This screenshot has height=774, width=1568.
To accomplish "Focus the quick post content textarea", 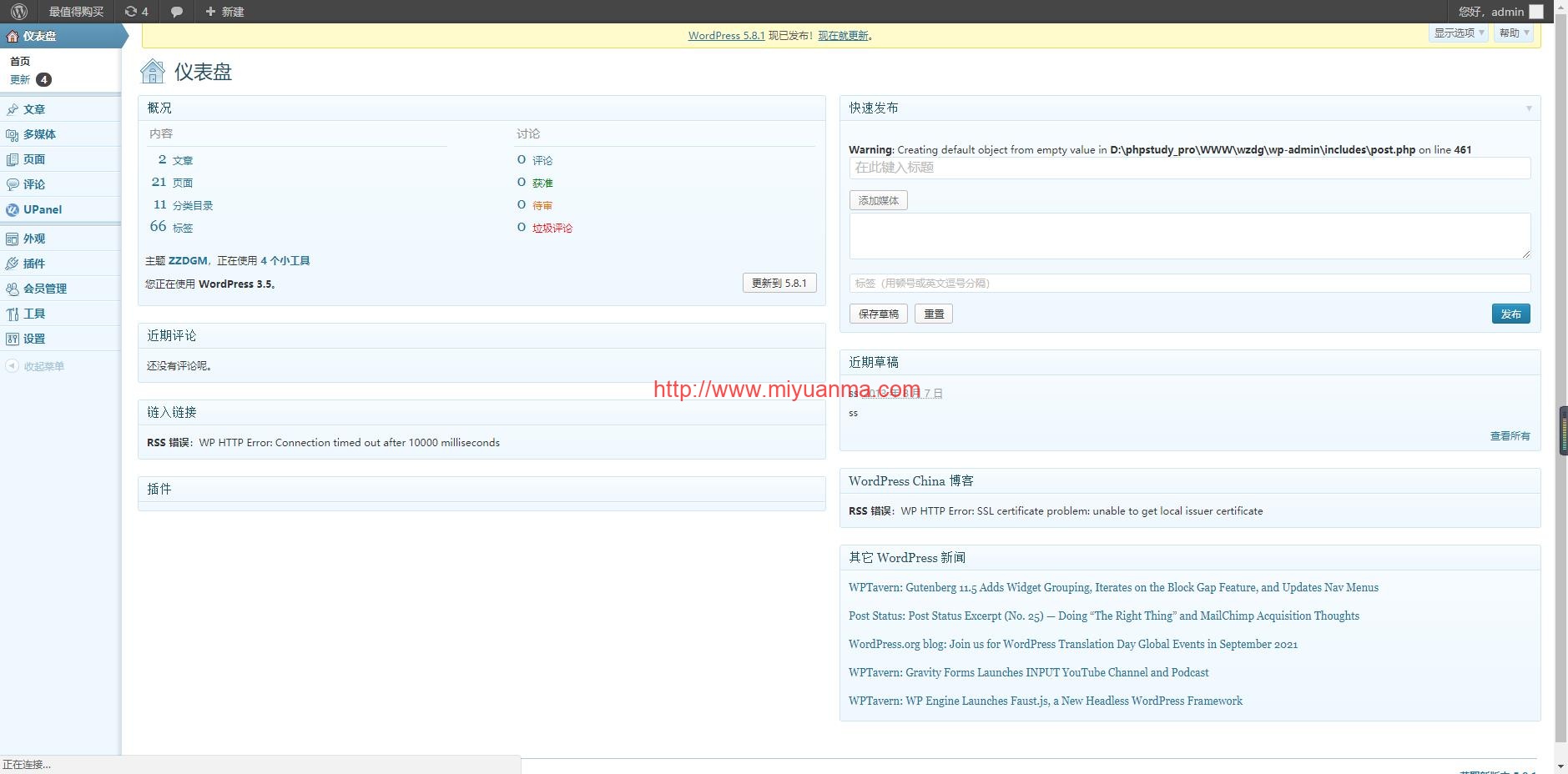I will [1190, 236].
